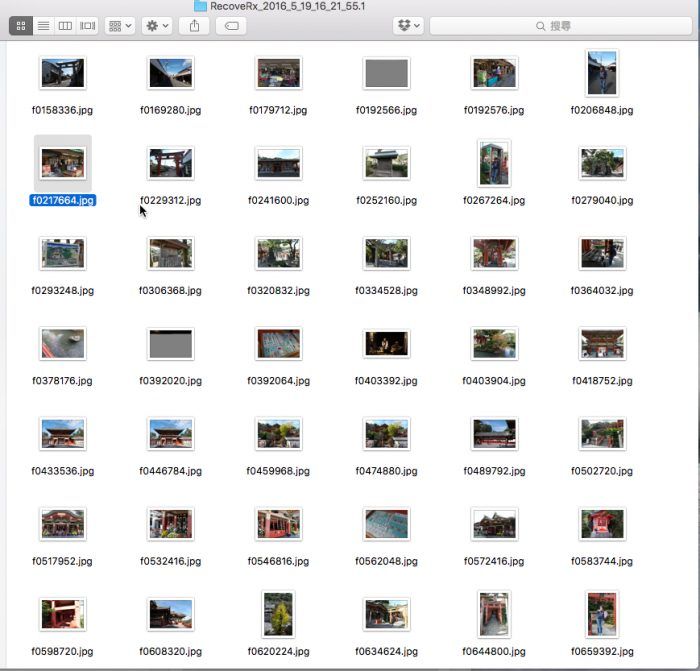Image resolution: width=700 pixels, height=671 pixels.
Task: Select the torii gate thumbnail f0229312.jpg
Action: point(171,163)
